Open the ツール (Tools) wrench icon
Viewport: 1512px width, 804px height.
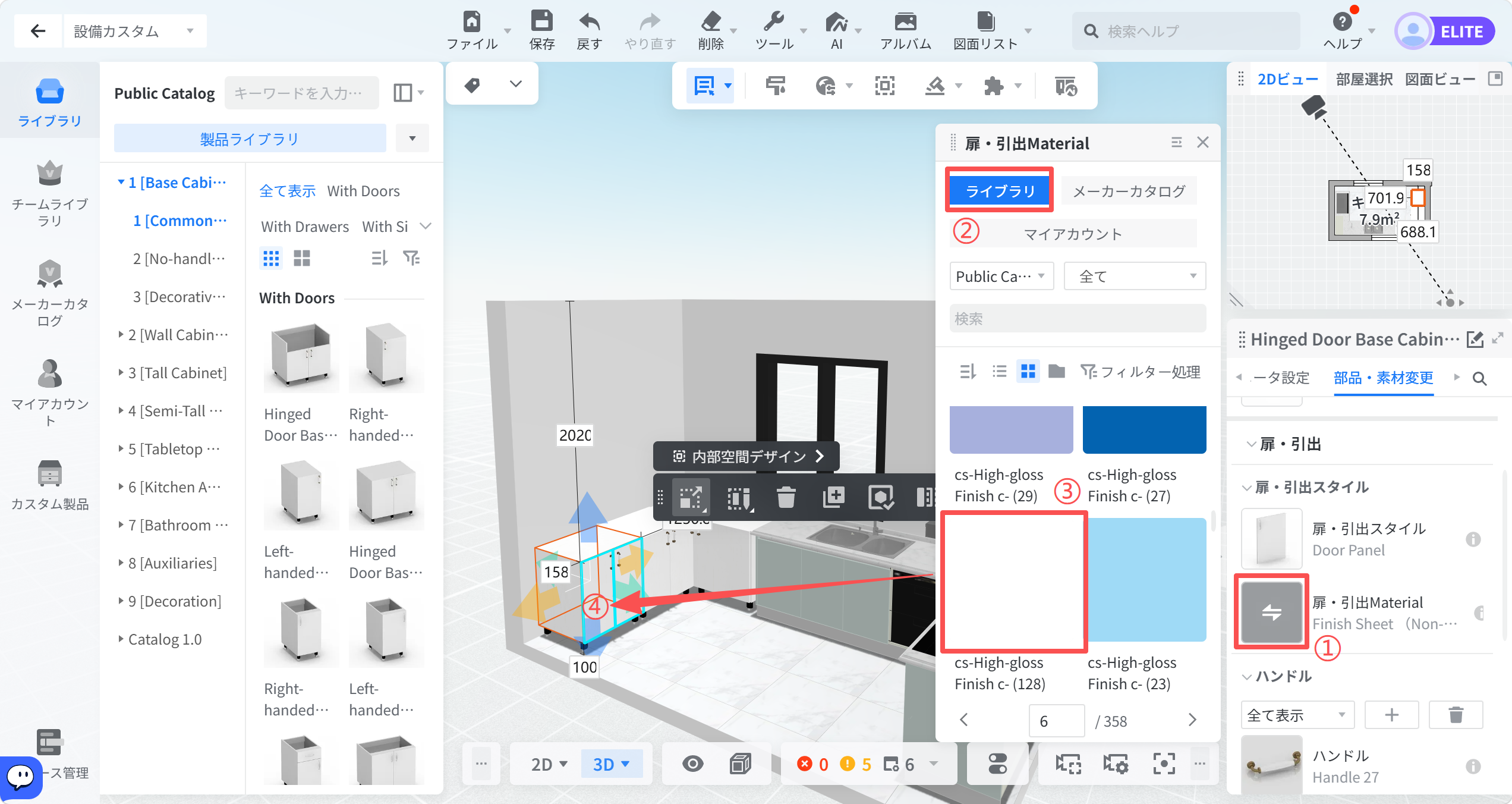click(774, 22)
